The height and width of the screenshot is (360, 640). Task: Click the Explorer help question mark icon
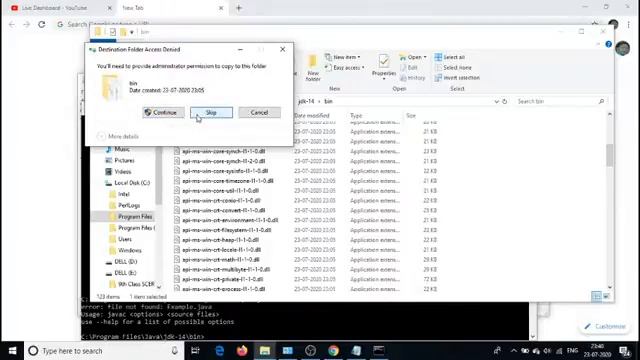tap(609, 44)
